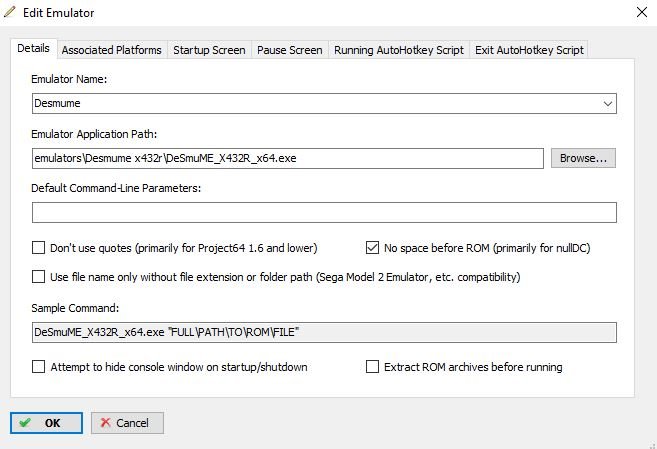
Task: Enable Extract ROM archives before running
Action: (372, 366)
